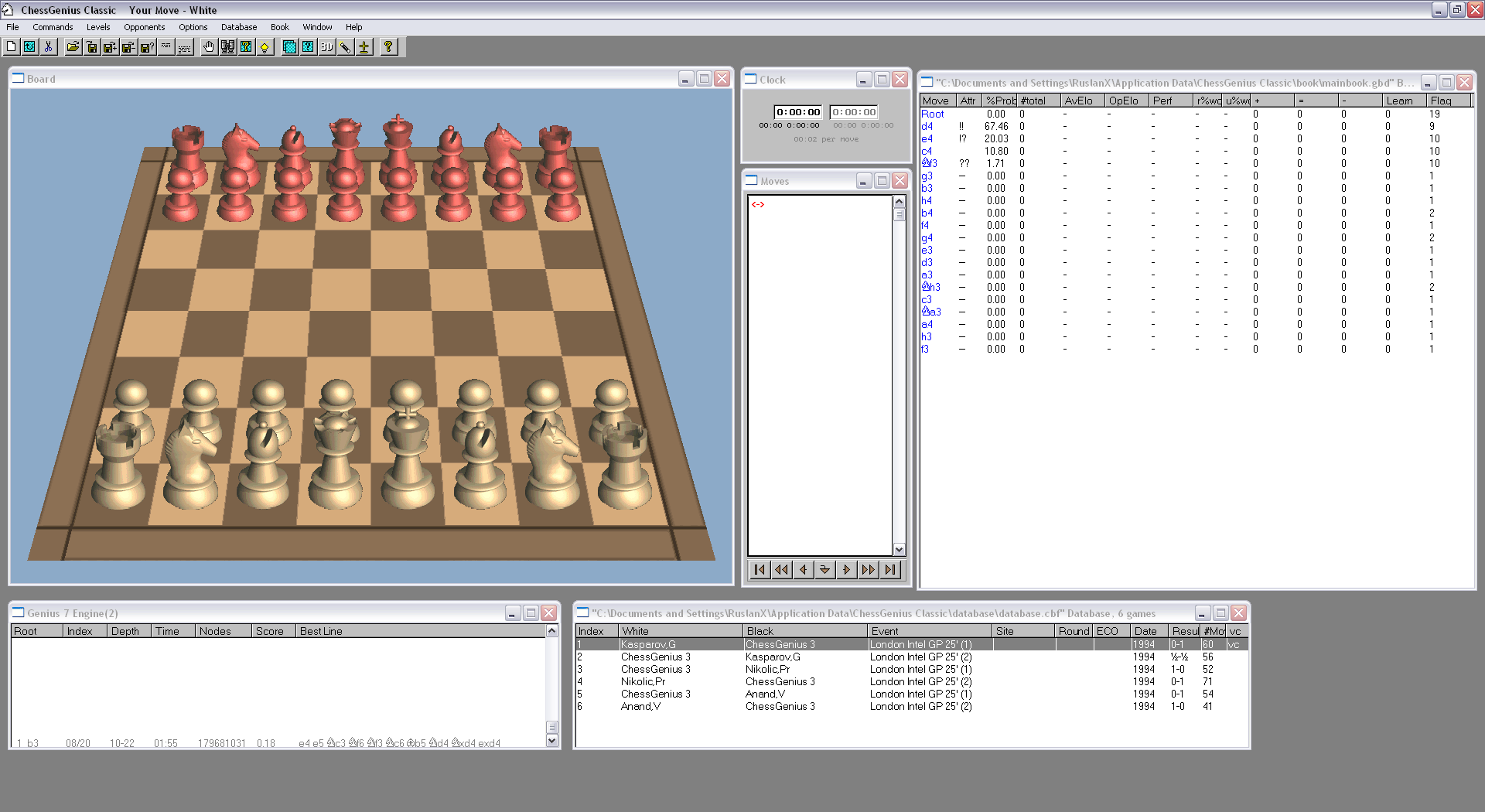Sort the book list by the %Prob column
This screenshot has width=1485, height=812.
(1000, 101)
